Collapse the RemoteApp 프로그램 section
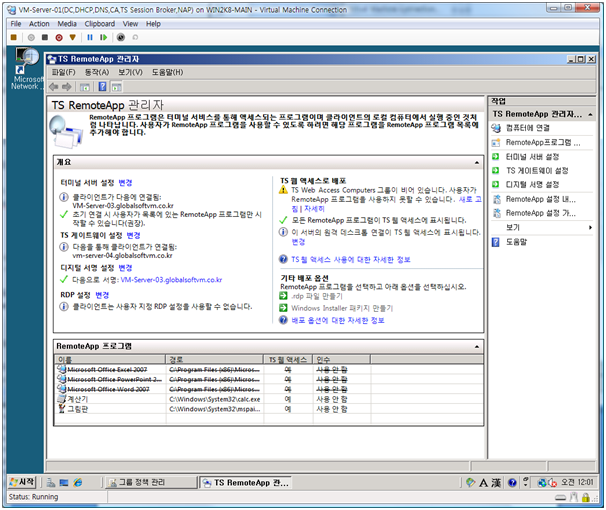 click(477, 347)
